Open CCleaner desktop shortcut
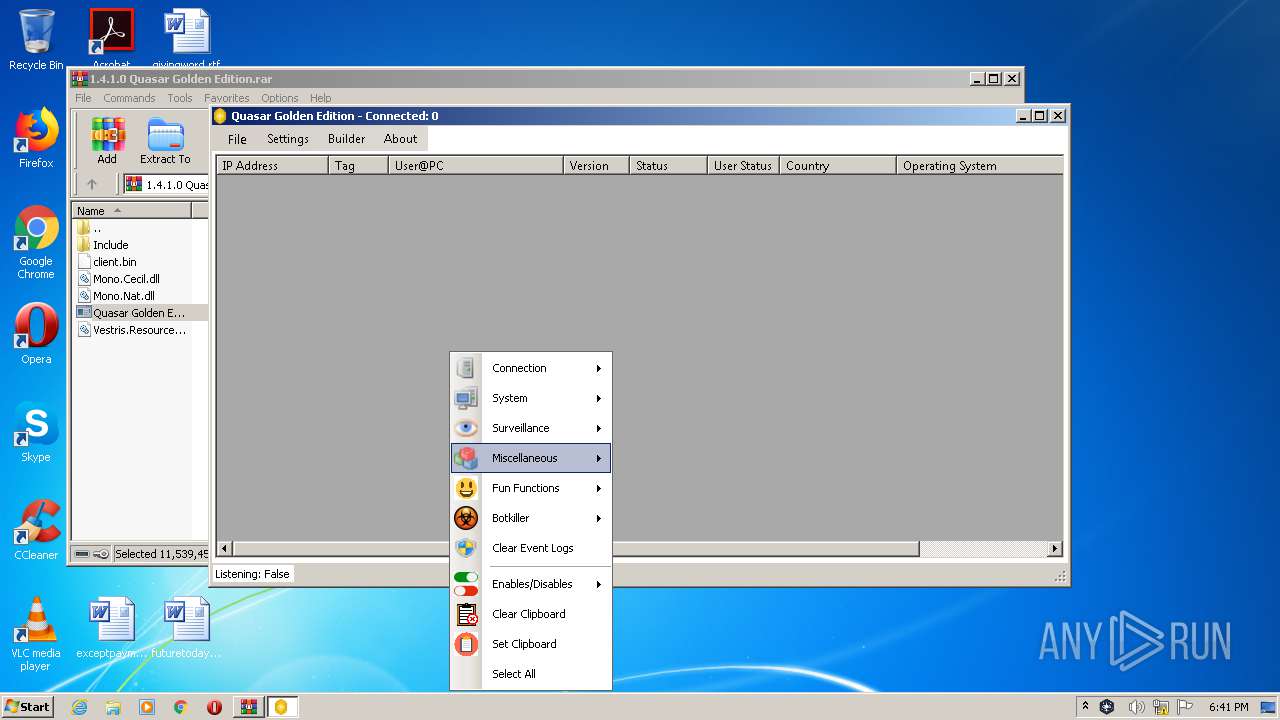The width and height of the screenshot is (1280, 720). (x=36, y=530)
